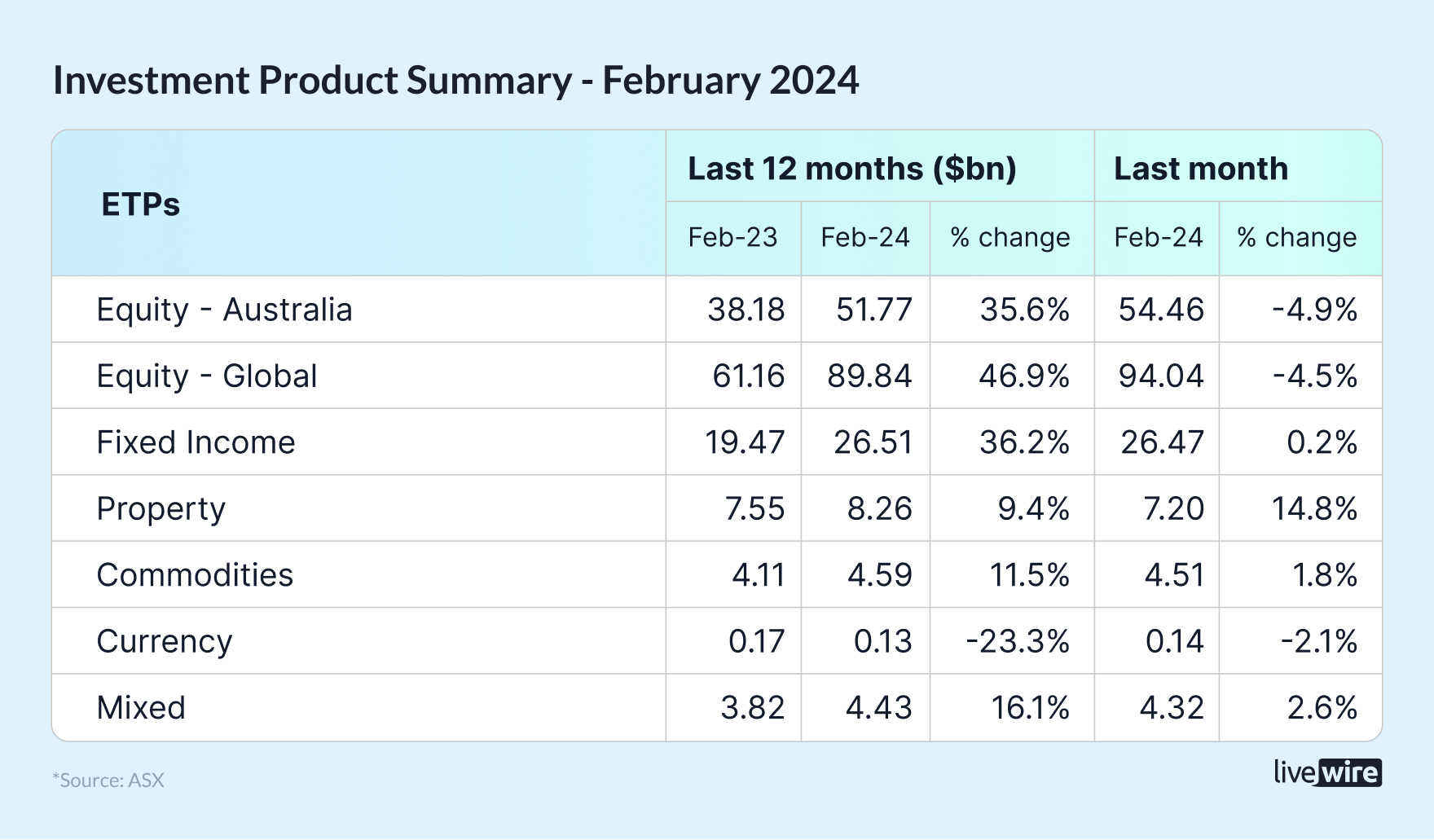This screenshot has width=1434, height=840.
Task: Click the Investment Product Summary title
Action: pyautogui.click(x=455, y=81)
